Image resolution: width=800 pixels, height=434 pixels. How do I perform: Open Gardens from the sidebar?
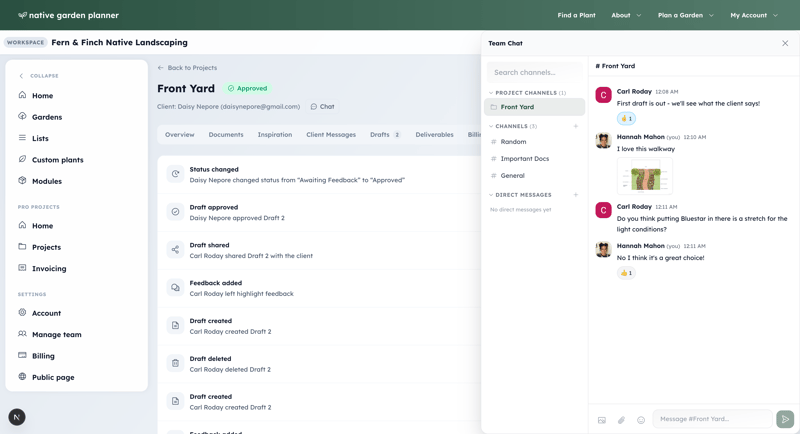point(46,117)
